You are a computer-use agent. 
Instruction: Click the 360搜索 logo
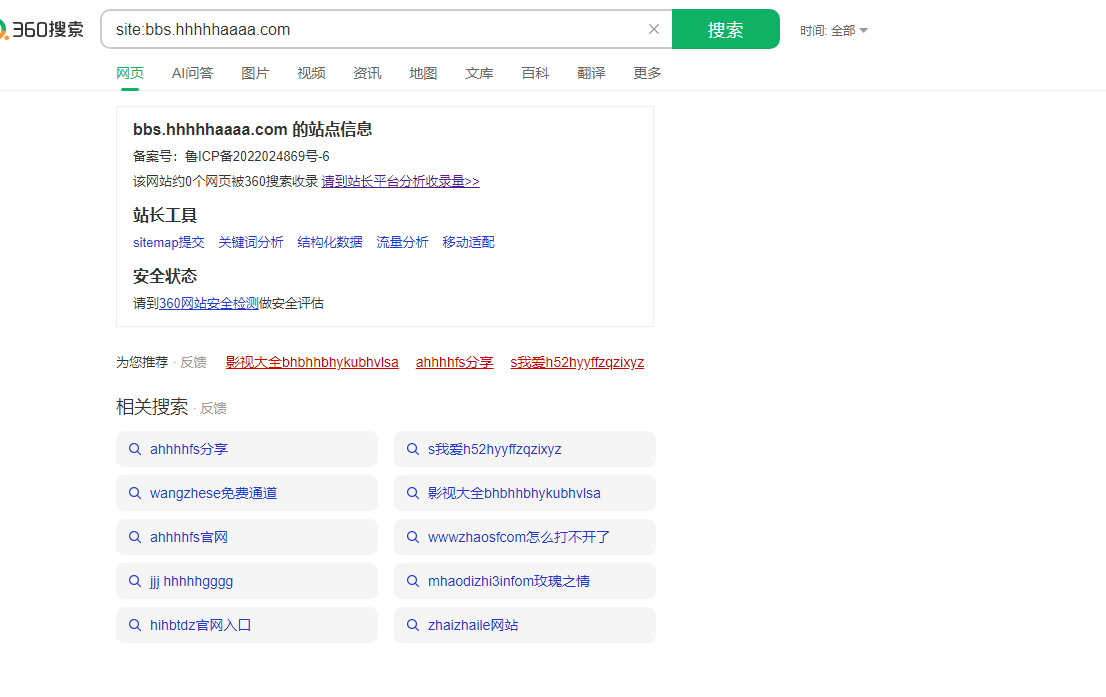41,30
